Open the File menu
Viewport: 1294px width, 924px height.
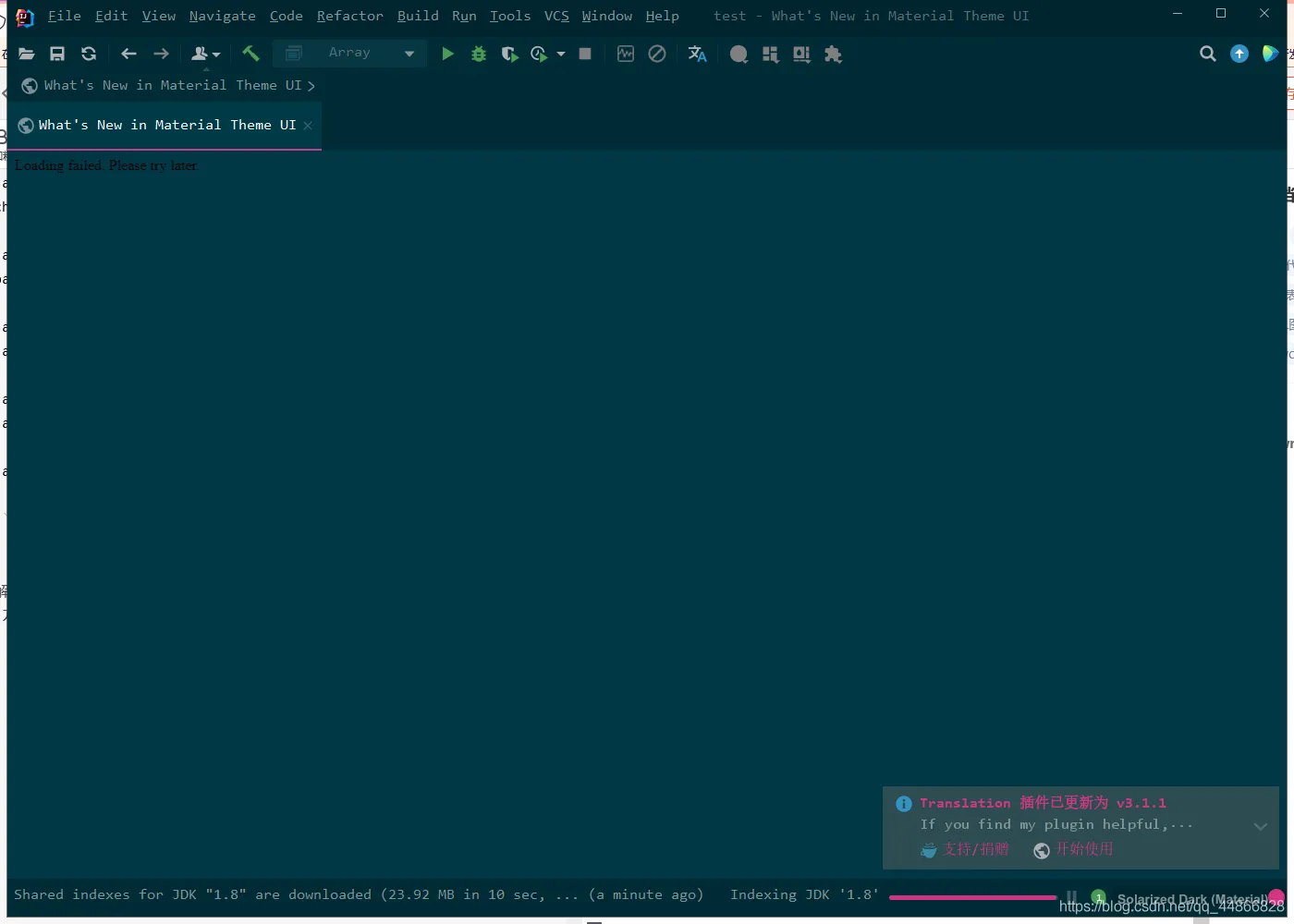point(65,16)
